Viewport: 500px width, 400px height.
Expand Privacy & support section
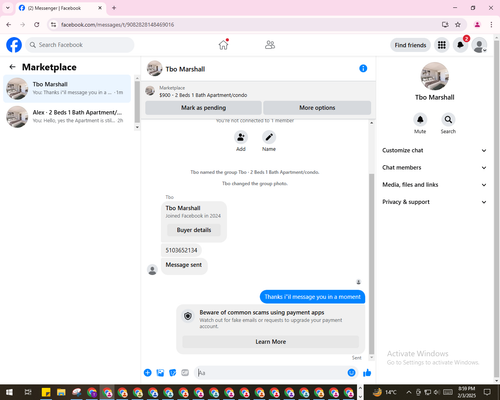(x=434, y=202)
